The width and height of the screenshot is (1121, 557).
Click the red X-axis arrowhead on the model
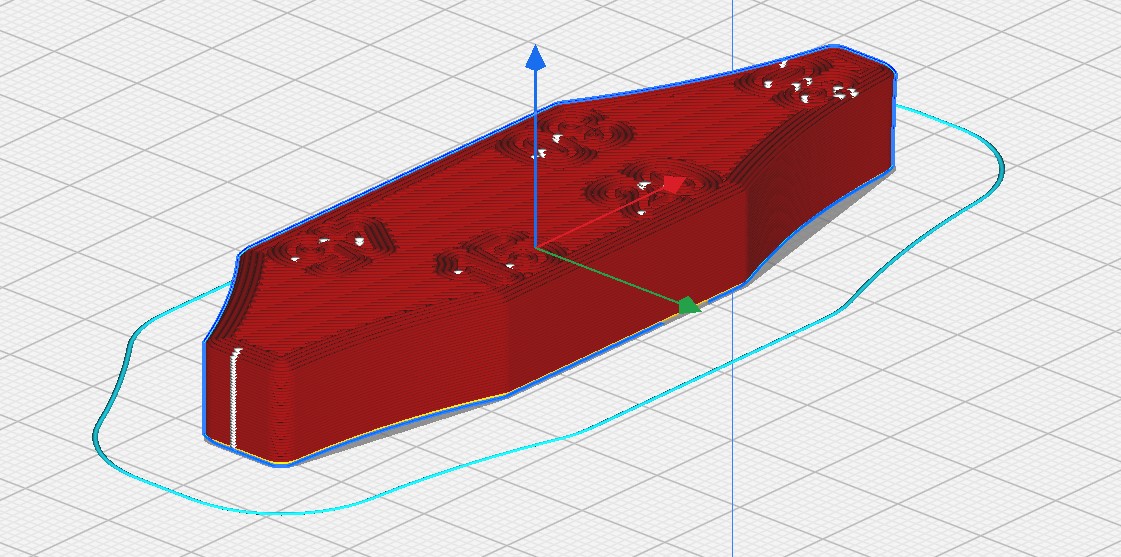[674, 185]
